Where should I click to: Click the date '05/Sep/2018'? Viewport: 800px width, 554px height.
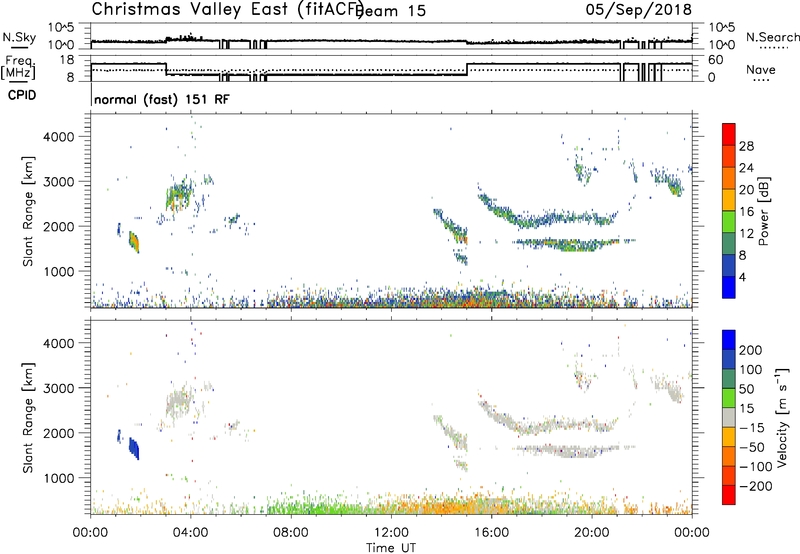pyautogui.click(x=639, y=10)
